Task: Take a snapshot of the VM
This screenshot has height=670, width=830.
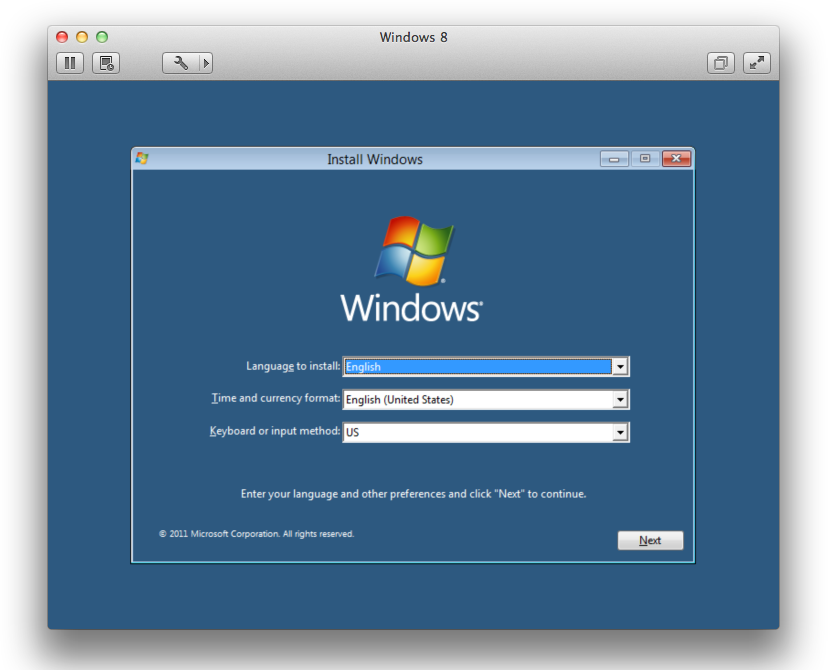Action: coord(106,63)
